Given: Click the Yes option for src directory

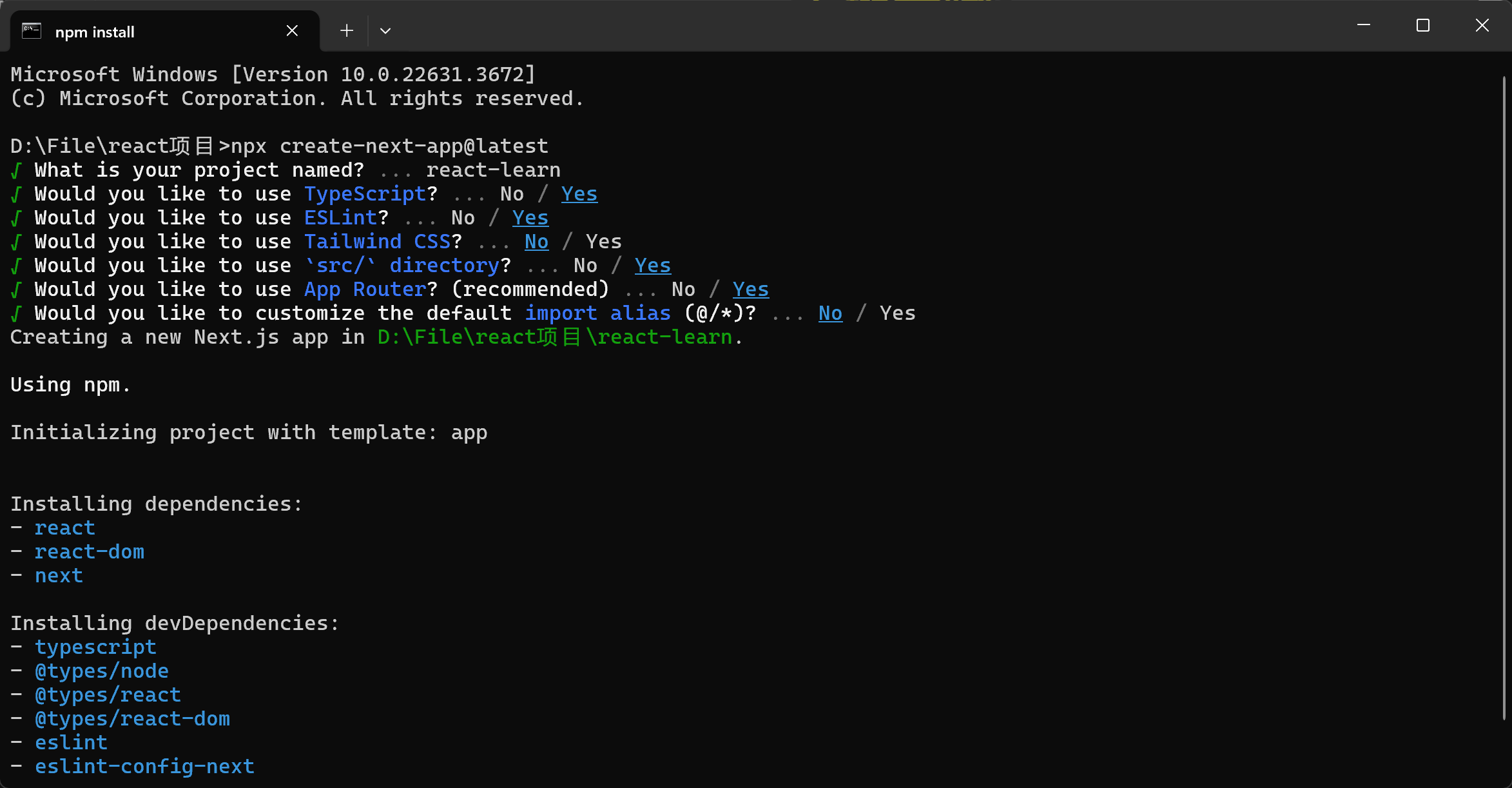Looking at the screenshot, I should coord(652,266).
